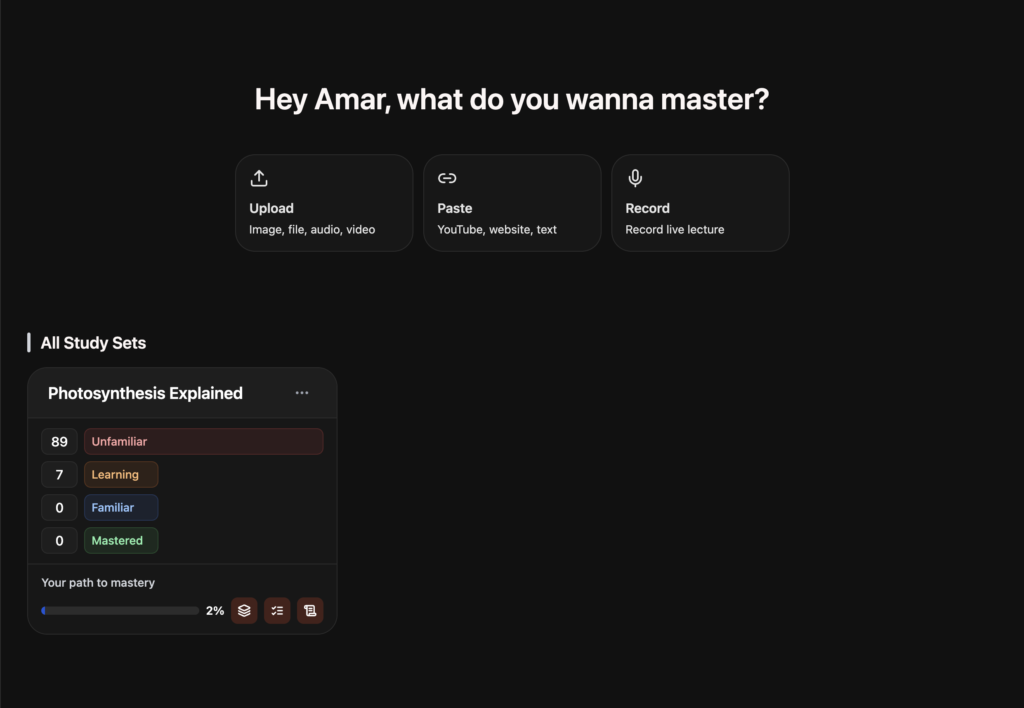Select the Learning label pill
This screenshot has height=708, width=1024.
[x=120, y=474]
